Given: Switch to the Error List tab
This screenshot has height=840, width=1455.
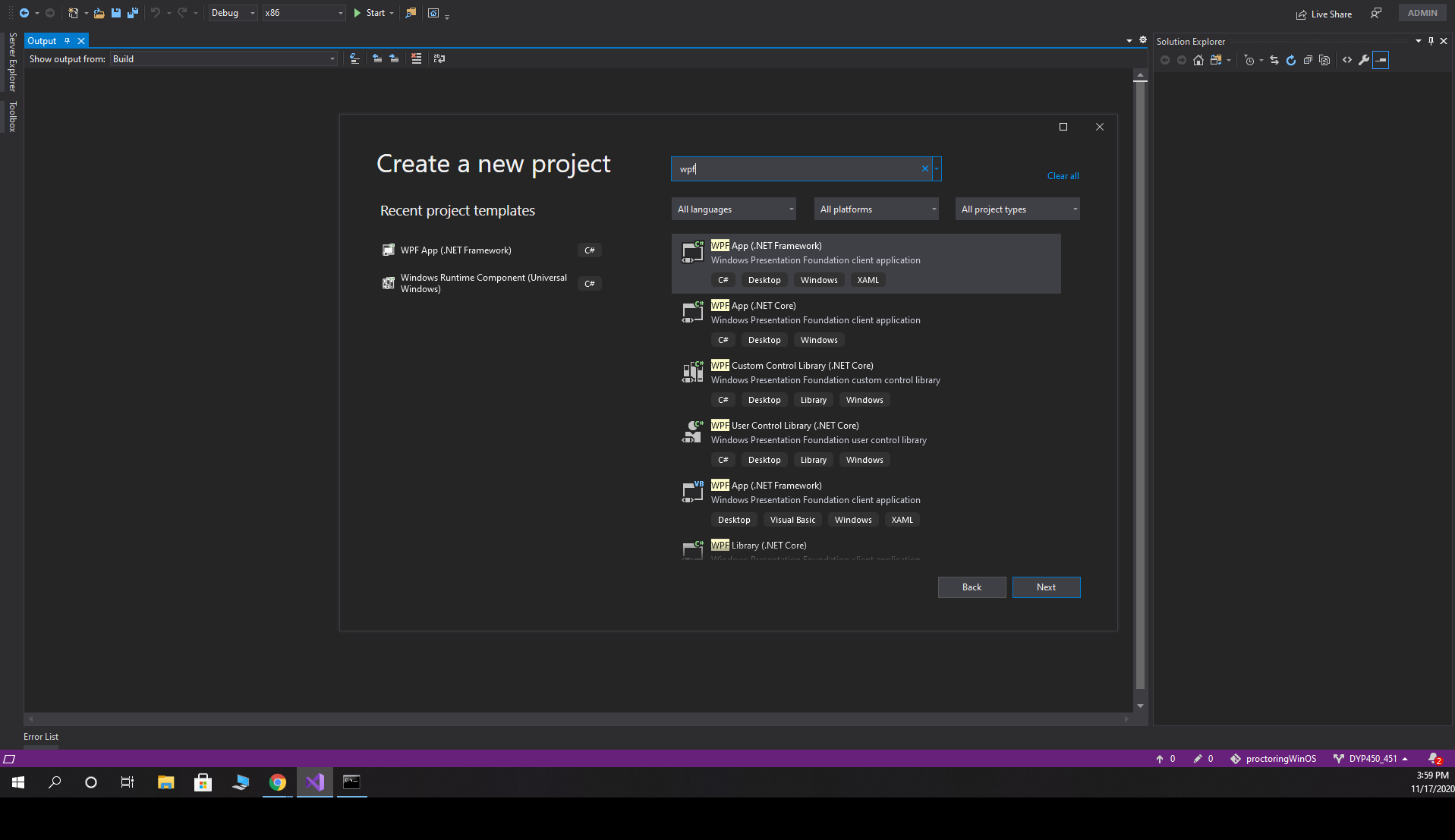Looking at the screenshot, I should pos(40,736).
